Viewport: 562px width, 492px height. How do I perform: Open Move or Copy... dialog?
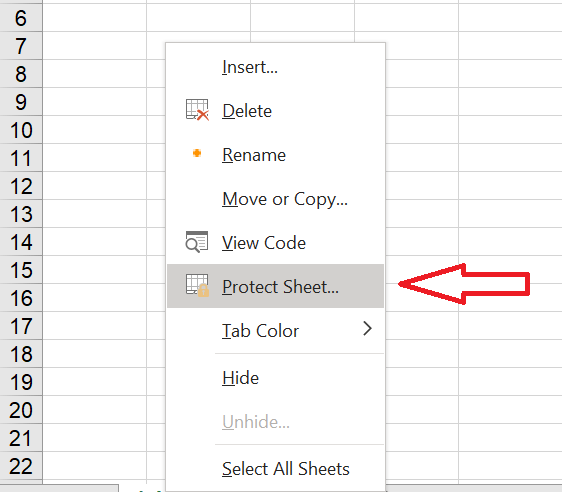pyautogui.click(x=275, y=199)
